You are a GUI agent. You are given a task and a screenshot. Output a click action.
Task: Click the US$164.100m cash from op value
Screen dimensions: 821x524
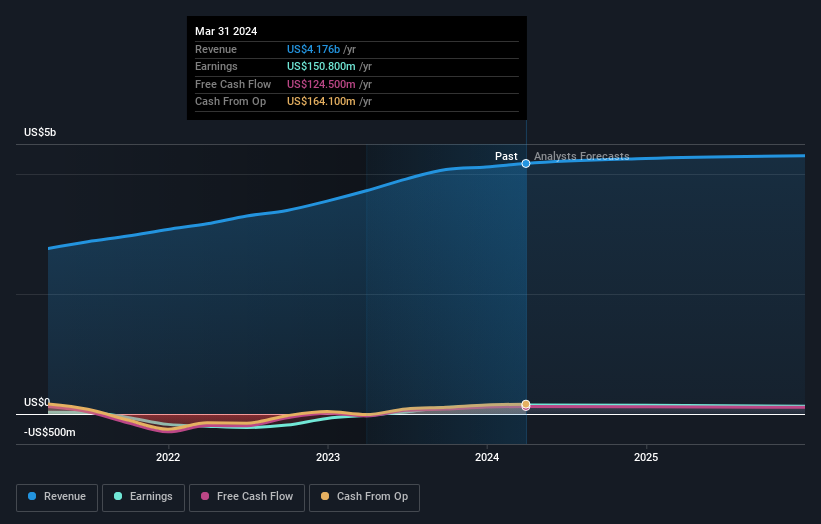tap(321, 102)
